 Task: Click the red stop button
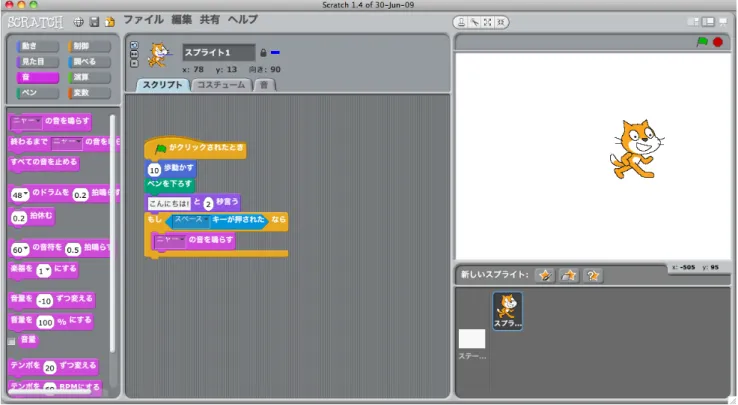(x=718, y=42)
